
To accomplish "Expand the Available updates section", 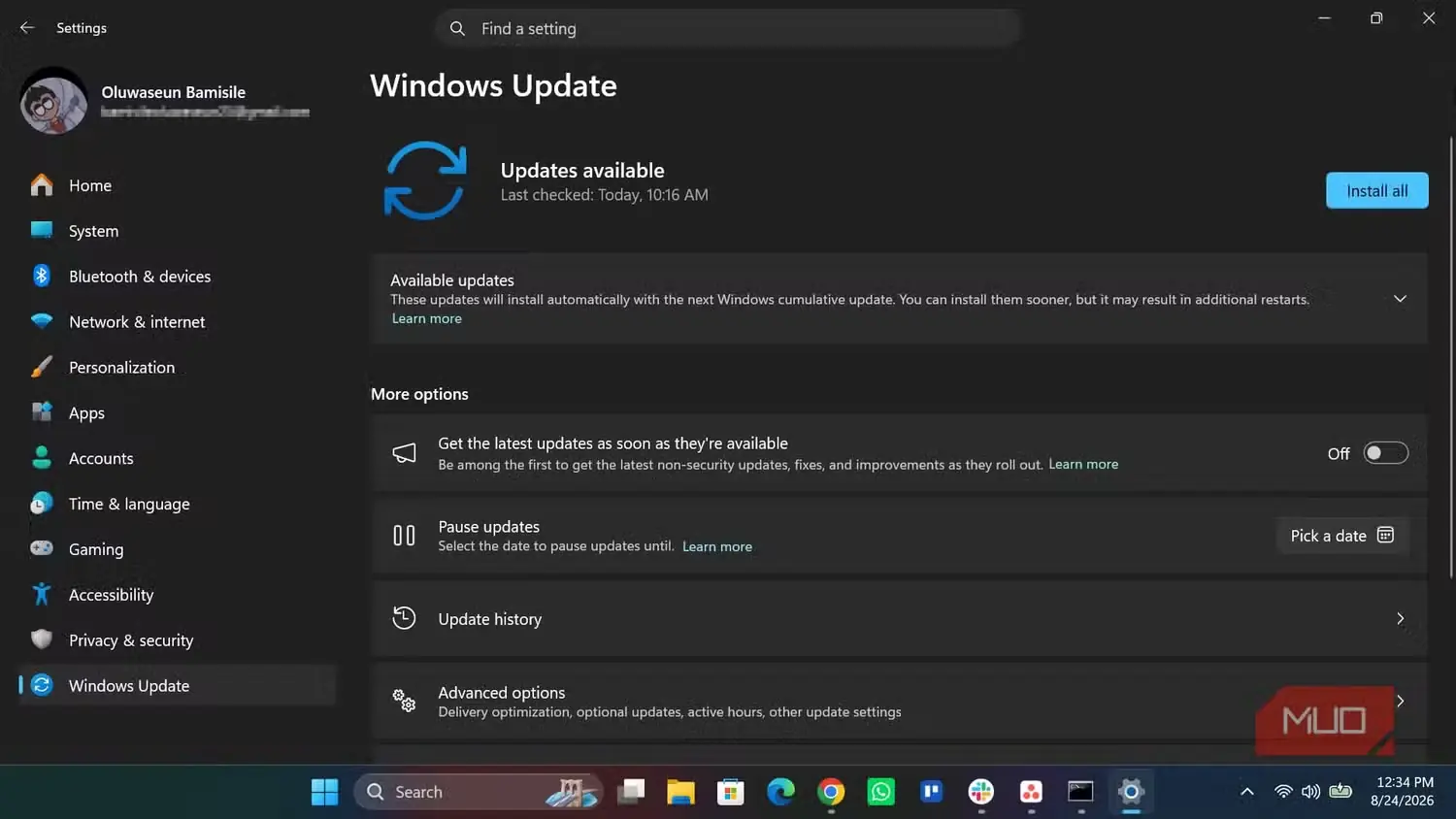I will click(1400, 299).
